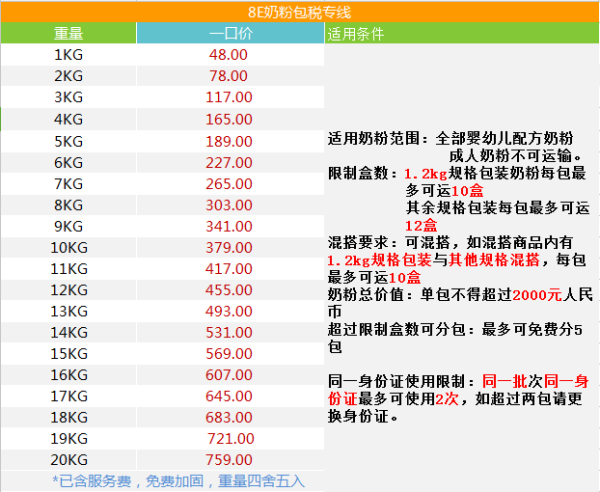Click the line 同一身份证使用限制
The image size is (600, 492).
pyautogui.click(x=458, y=381)
